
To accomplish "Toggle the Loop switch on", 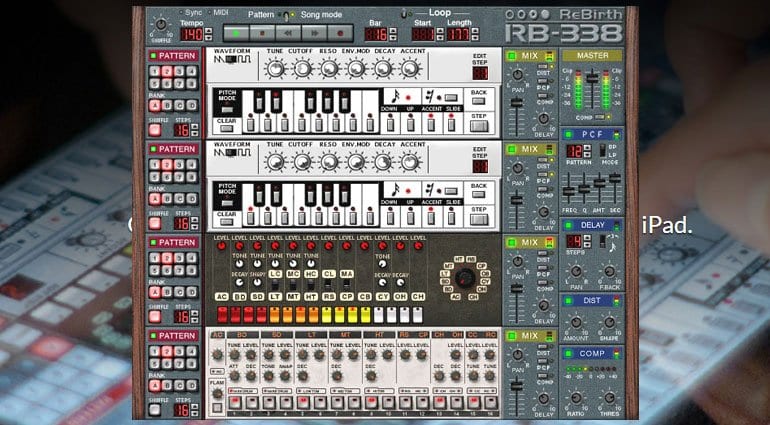I will click(x=406, y=14).
